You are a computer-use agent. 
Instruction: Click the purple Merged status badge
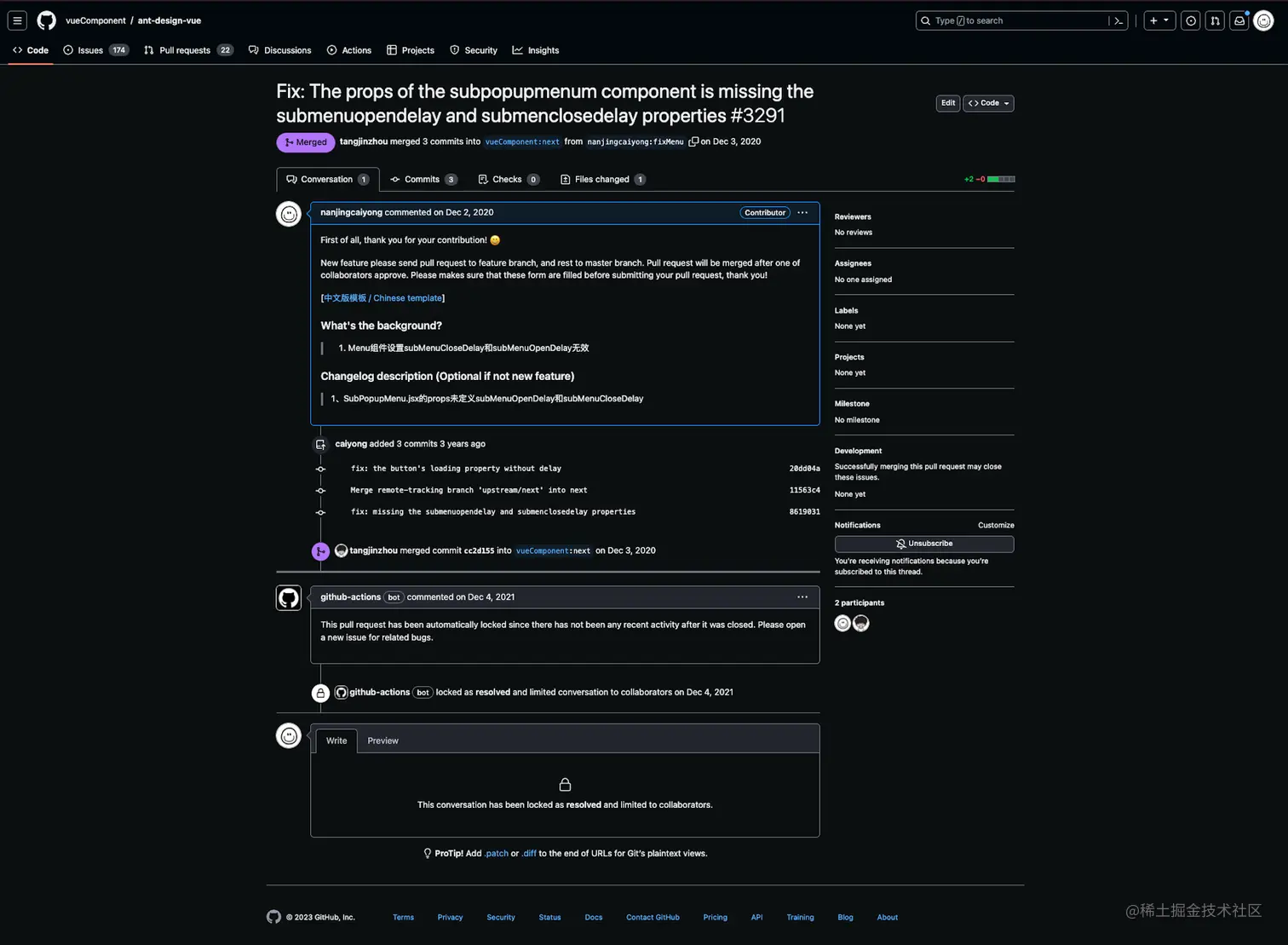[306, 142]
